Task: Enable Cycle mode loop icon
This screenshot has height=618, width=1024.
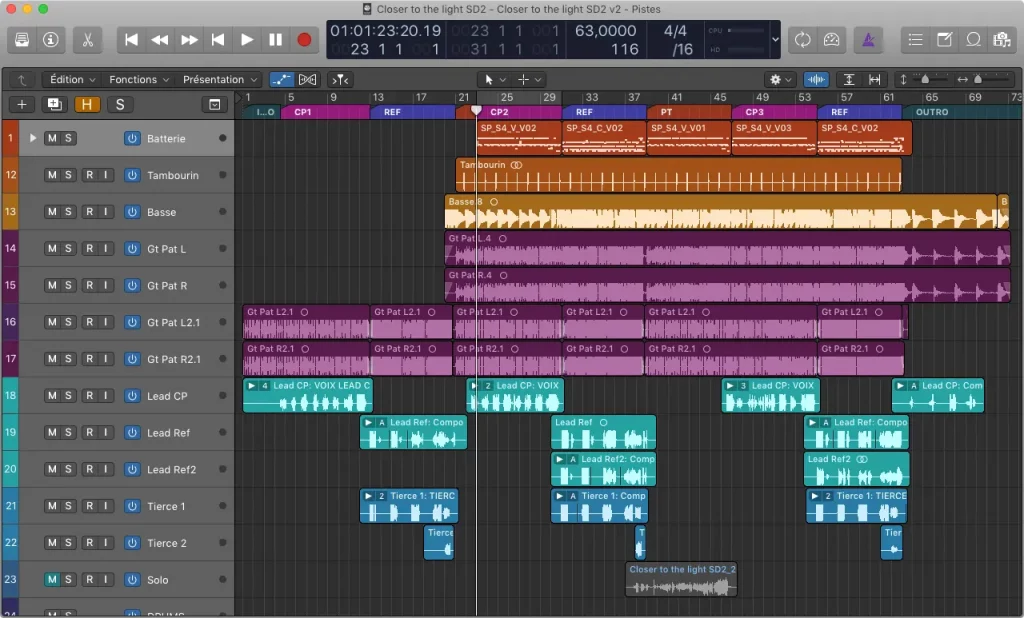Action: click(802, 40)
